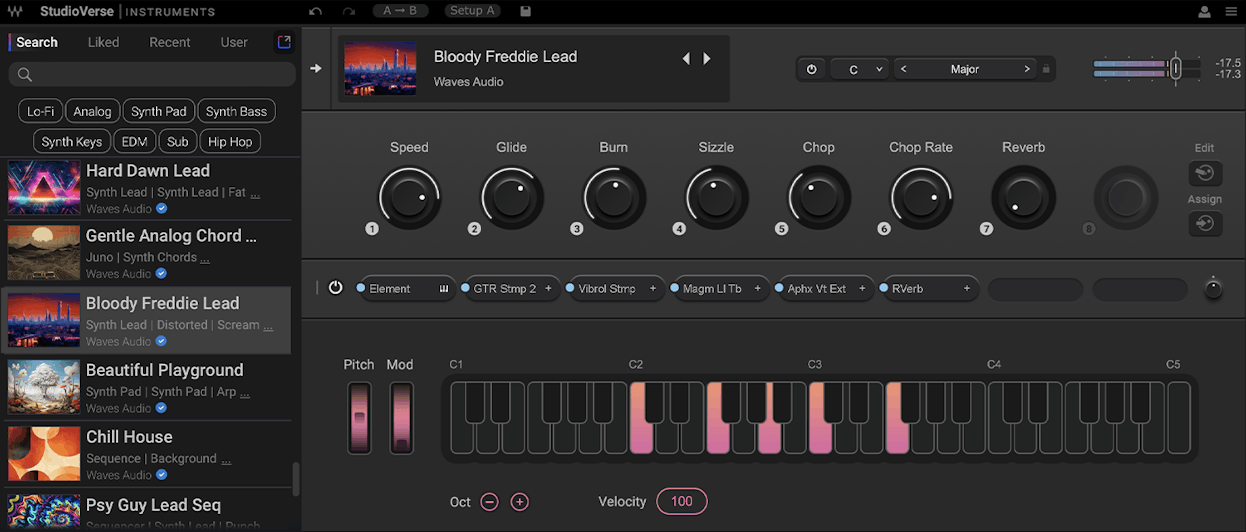Screen dimensions: 1246x532
Task: Expand GTR Stmp 2 plugin with plus
Action: (x=548, y=289)
